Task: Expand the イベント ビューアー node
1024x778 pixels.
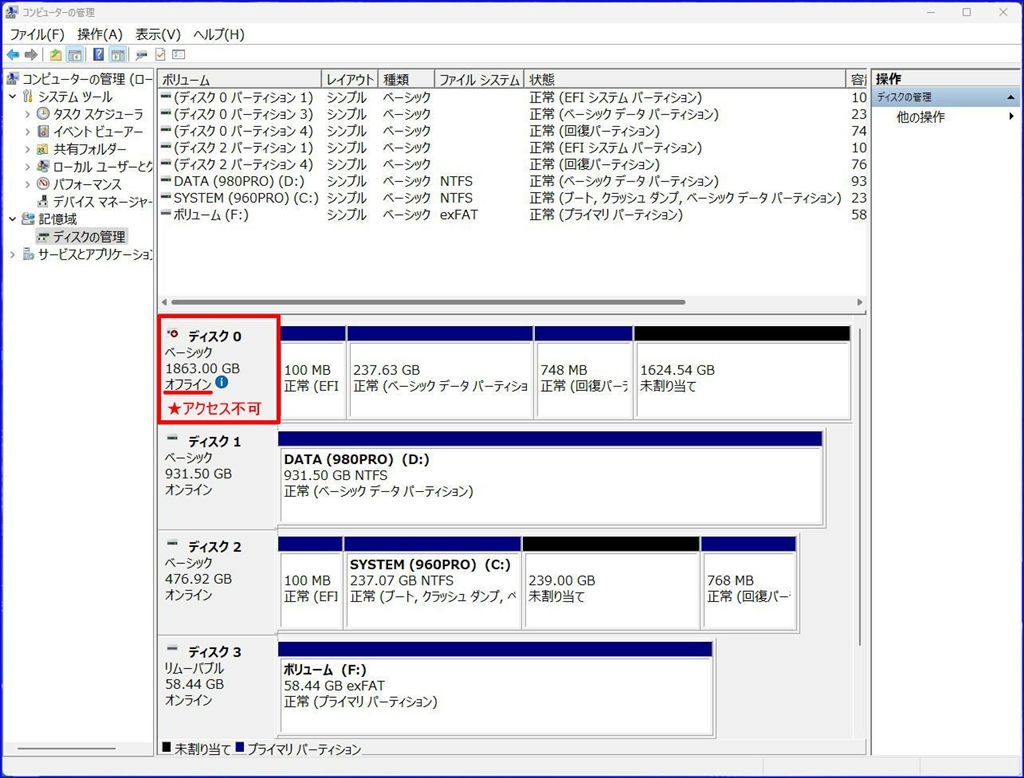Action: pyautogui.click(x=27, y=131)
